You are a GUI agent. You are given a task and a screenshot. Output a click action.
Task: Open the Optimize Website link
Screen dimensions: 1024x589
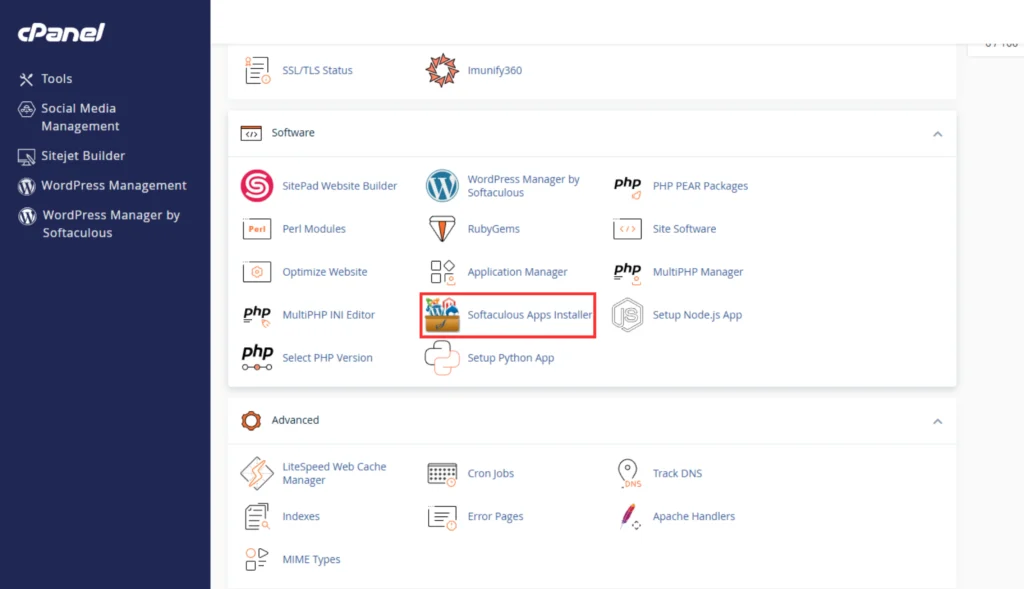click(325, 272)
